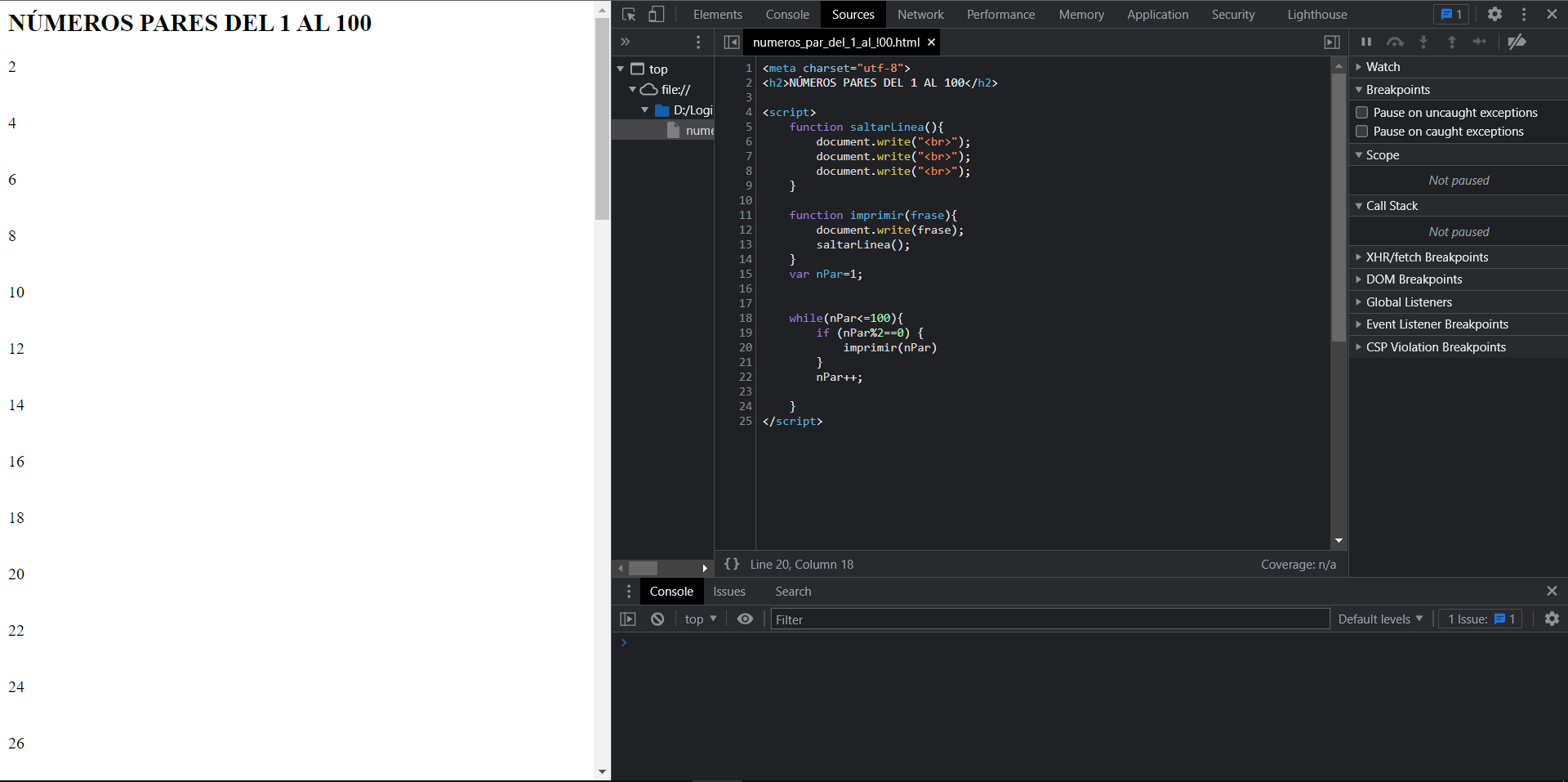Step into next function call icon
The width and height of the screenshot is (1568, 782).
(1423, 42)
